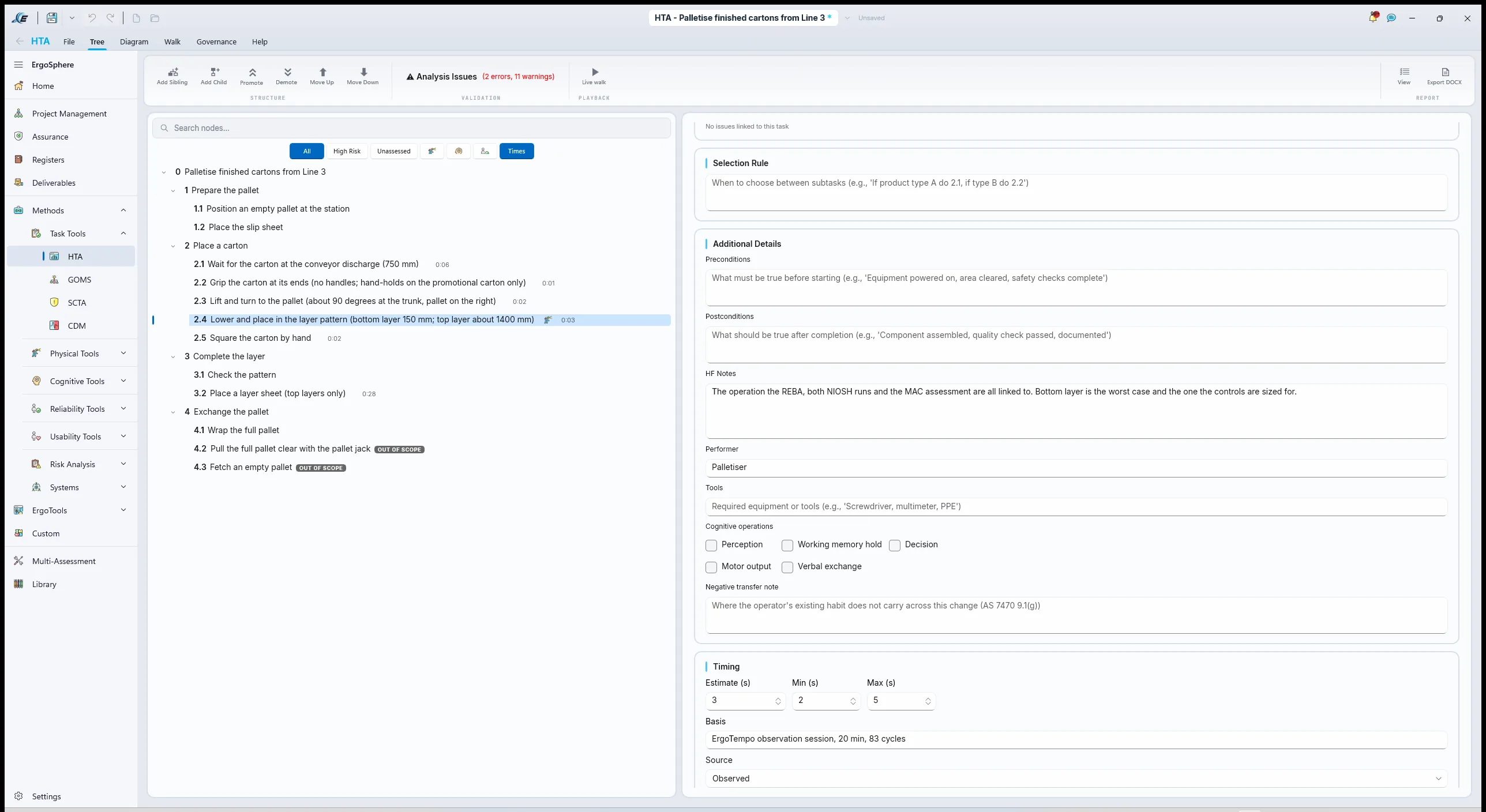This screenshot has width=1486, height=812.
Task: Toggle the Times filter chip
Action: pyautogui.click(x=516, y=151)
